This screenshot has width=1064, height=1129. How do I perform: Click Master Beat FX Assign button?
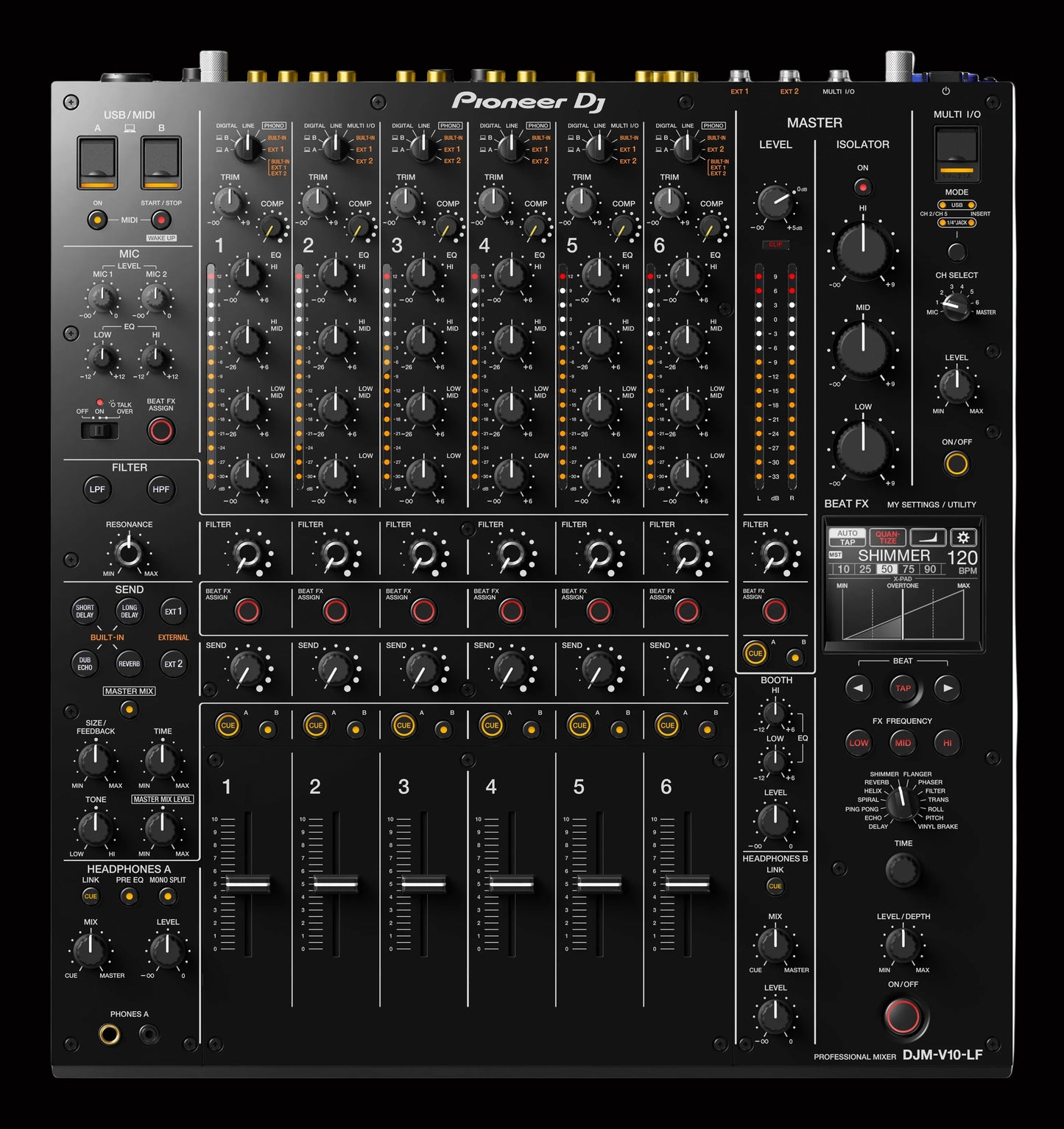tap(775, 611)
